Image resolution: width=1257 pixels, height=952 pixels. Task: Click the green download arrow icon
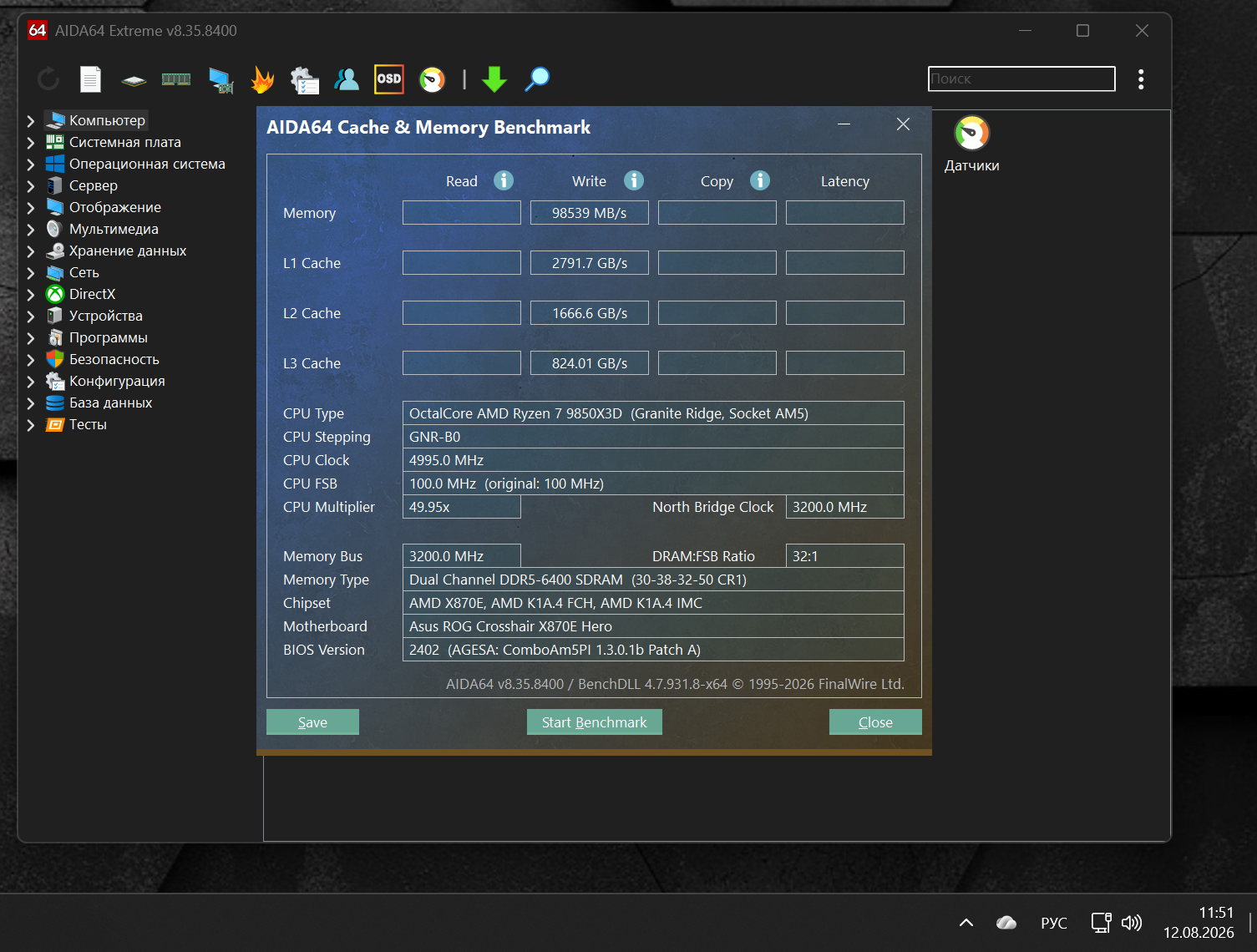click(494, 79)
